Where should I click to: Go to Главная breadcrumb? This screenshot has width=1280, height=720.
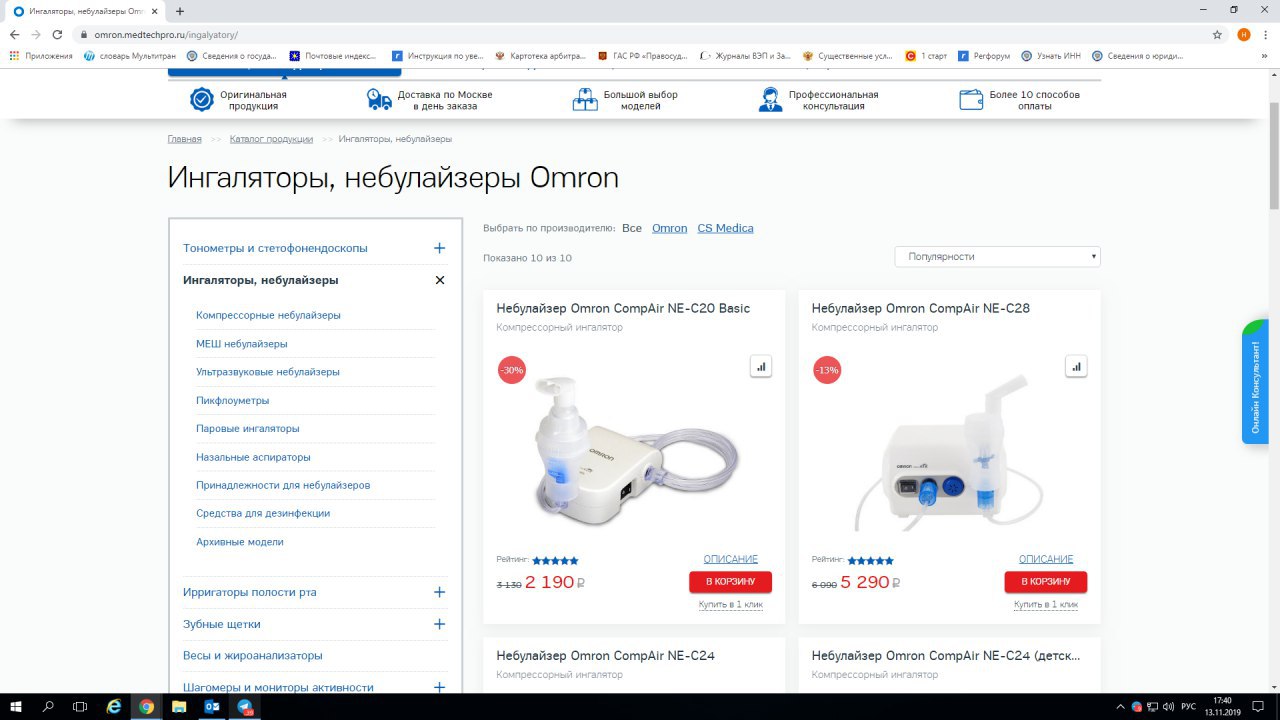tap(185, 139)
